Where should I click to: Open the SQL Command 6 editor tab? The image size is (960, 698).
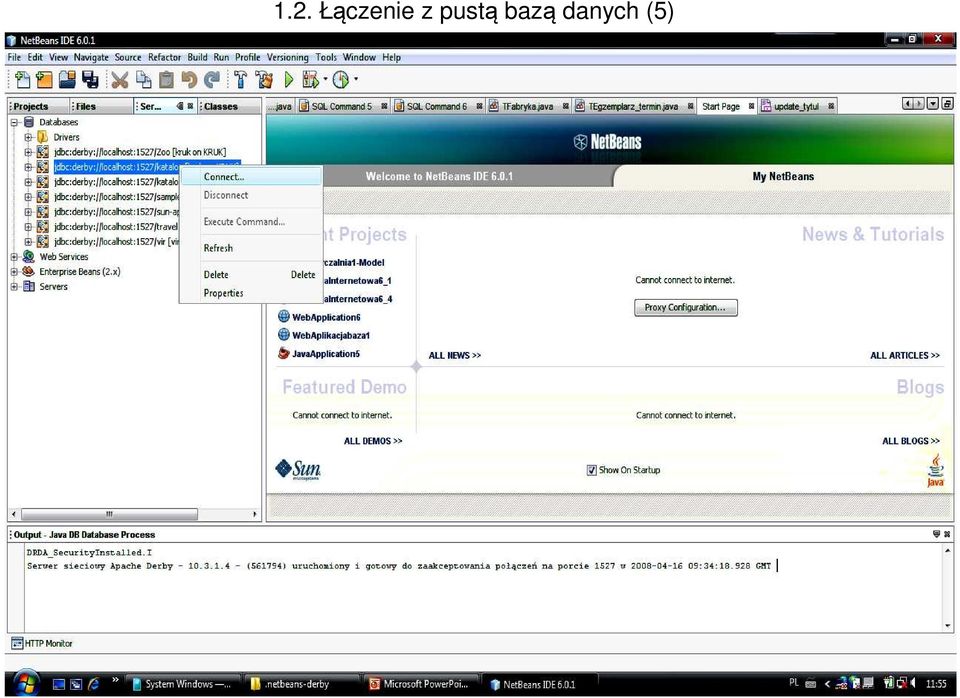click(x=437, y=107)
